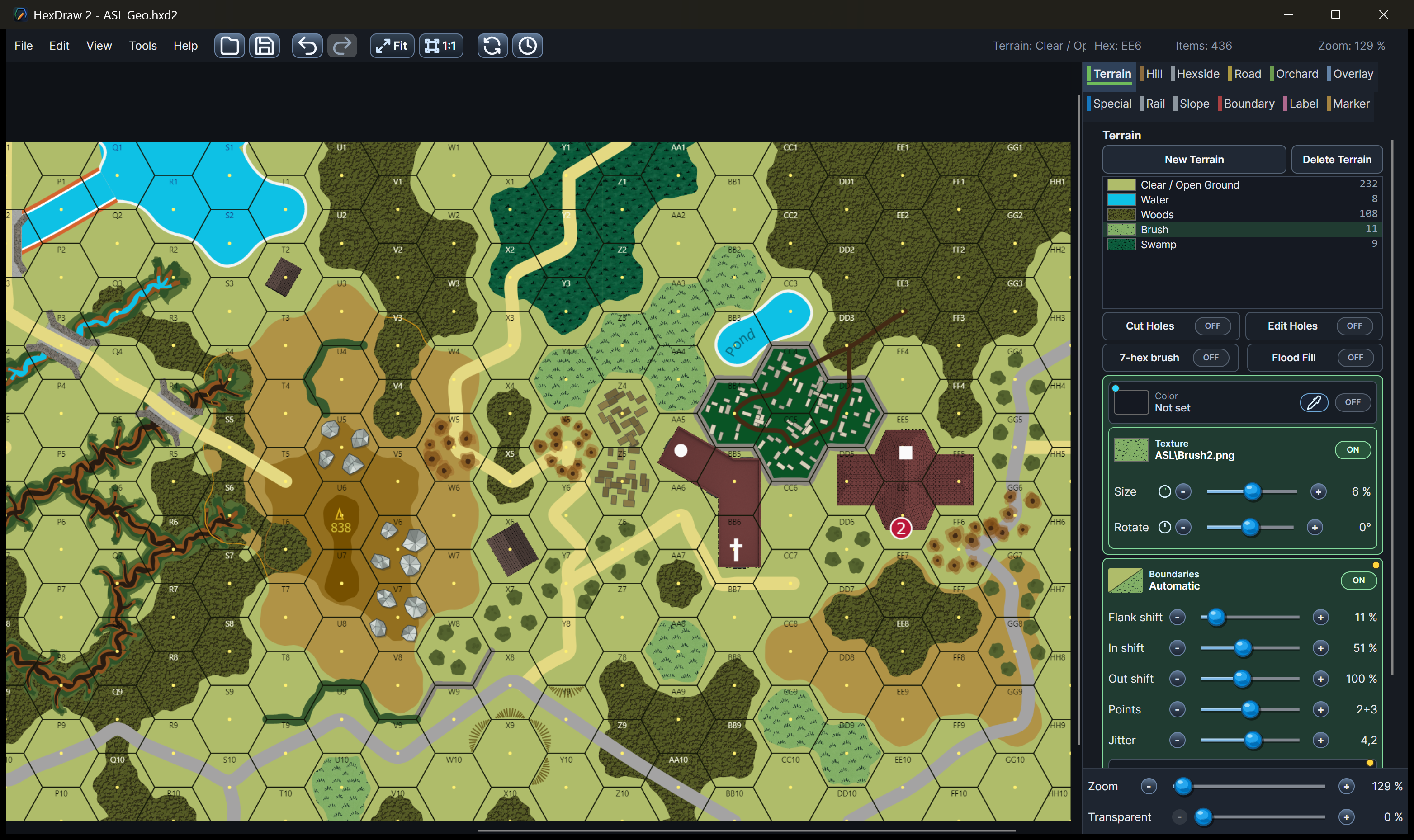Decrease Rotate with minus icon
The height and width of the screenshot is (840, 1414).
(x=1183, y=527)
